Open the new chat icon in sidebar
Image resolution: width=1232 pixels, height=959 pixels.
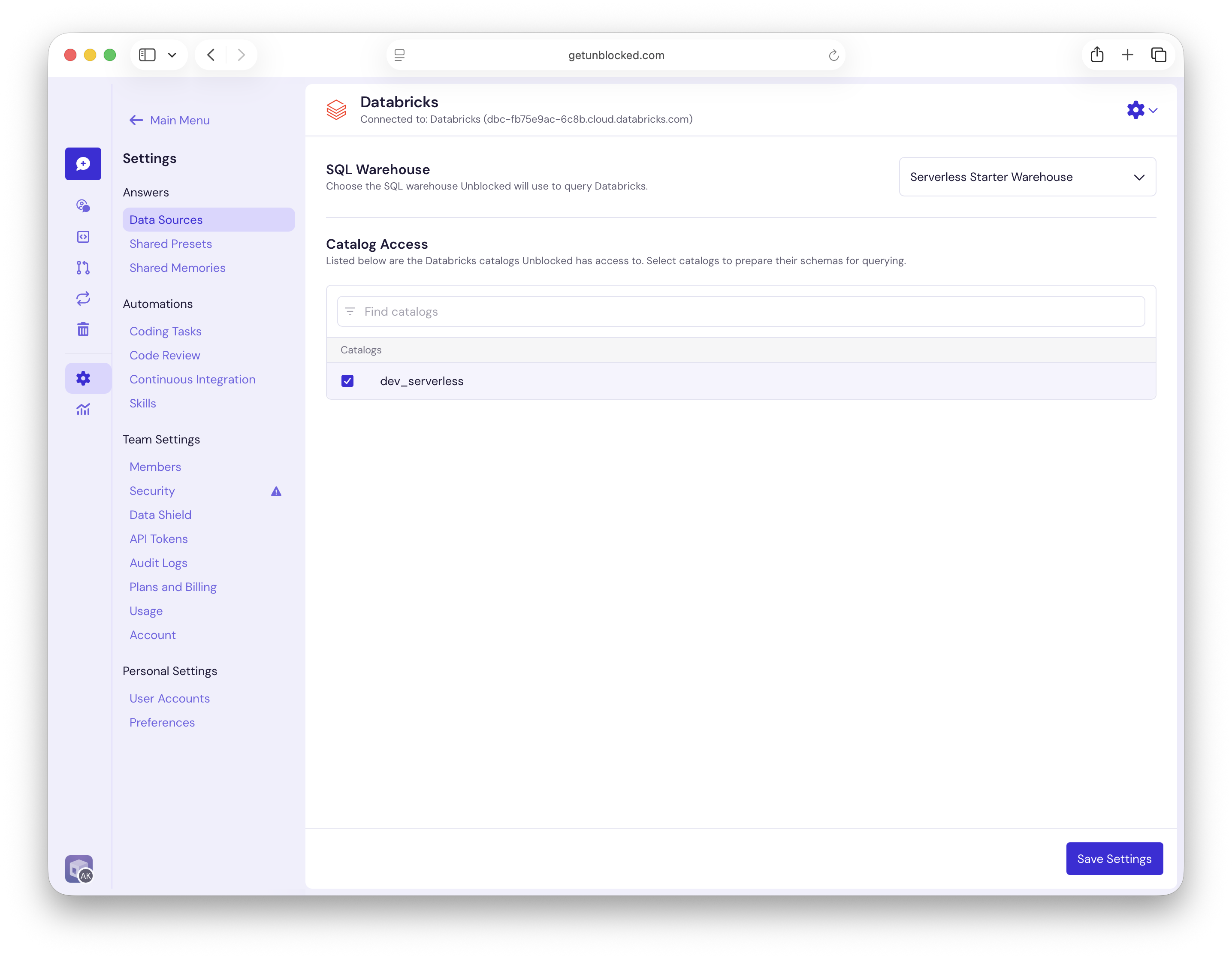(83, 163)
